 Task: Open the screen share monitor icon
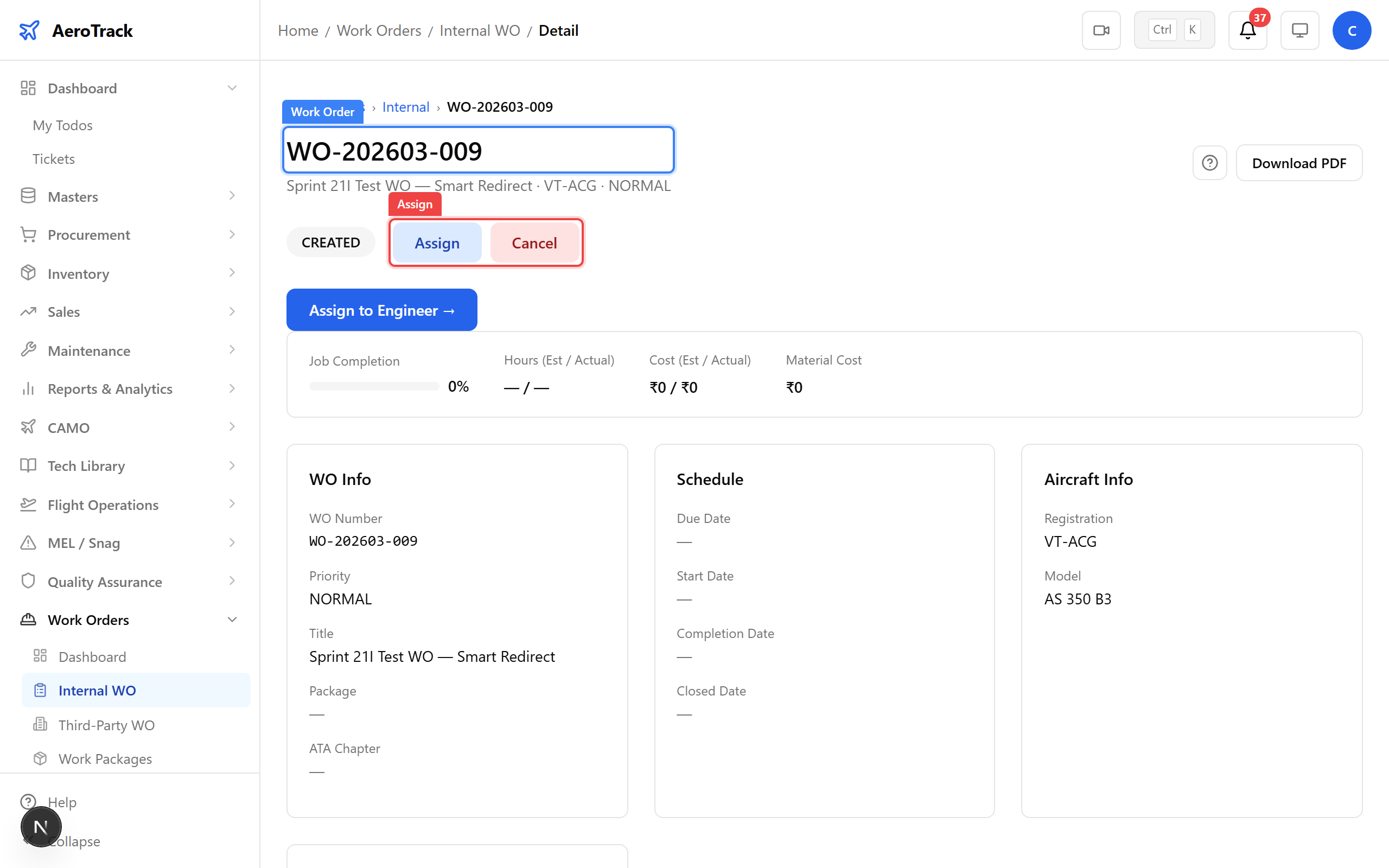1299,30
